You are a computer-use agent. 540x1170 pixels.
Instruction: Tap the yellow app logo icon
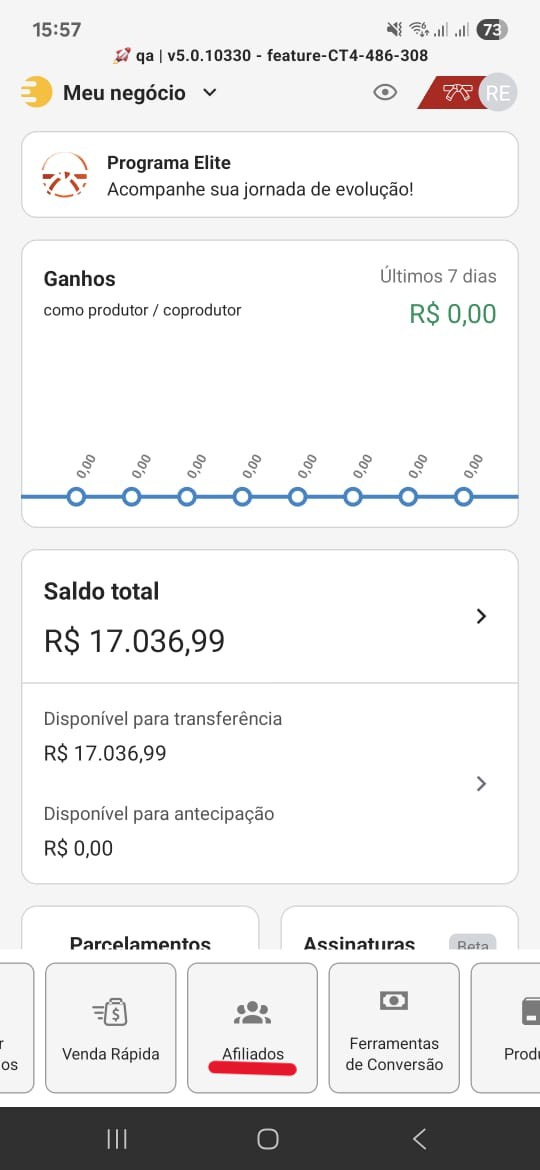pos(37,93)
